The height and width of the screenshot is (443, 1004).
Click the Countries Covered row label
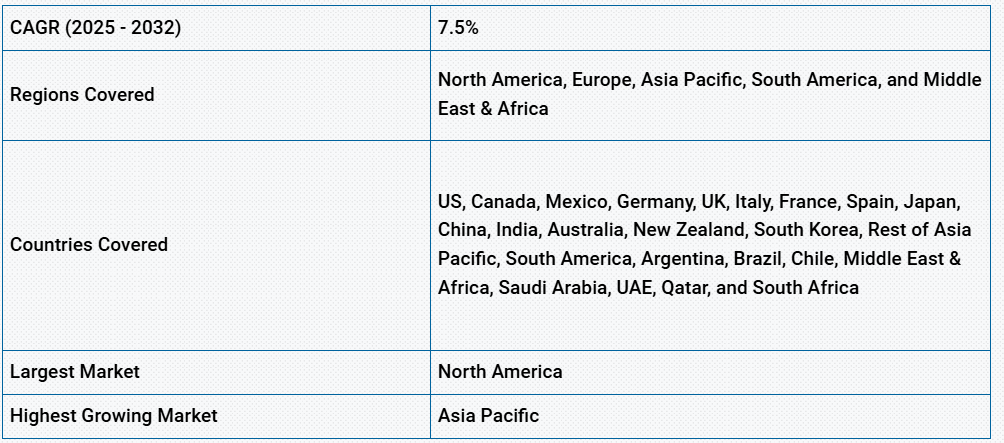(x=89, y=245)
